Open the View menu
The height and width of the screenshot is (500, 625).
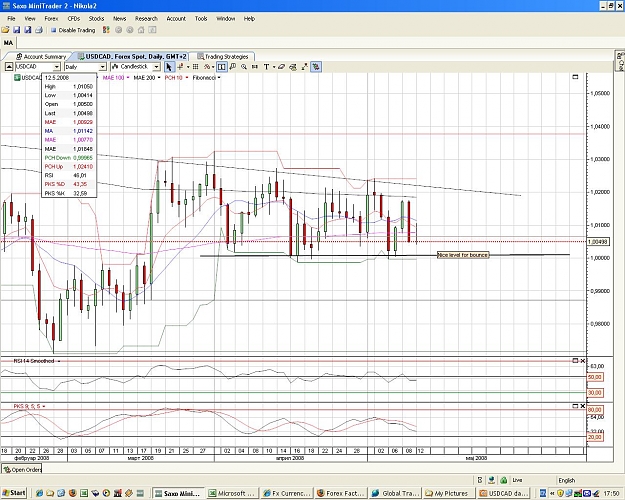pyautogui.click(x=30, y=18)
